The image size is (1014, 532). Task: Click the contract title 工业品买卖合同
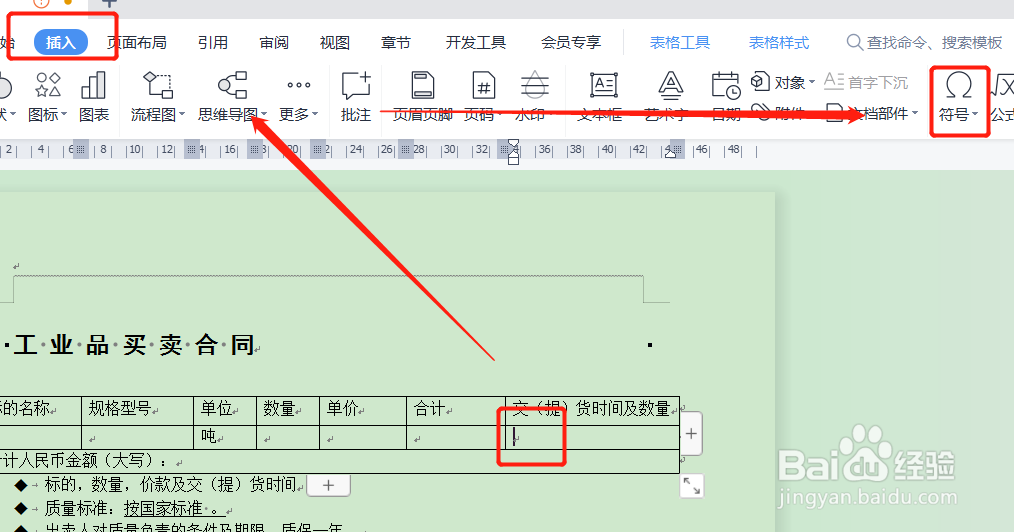pos(133,345)
